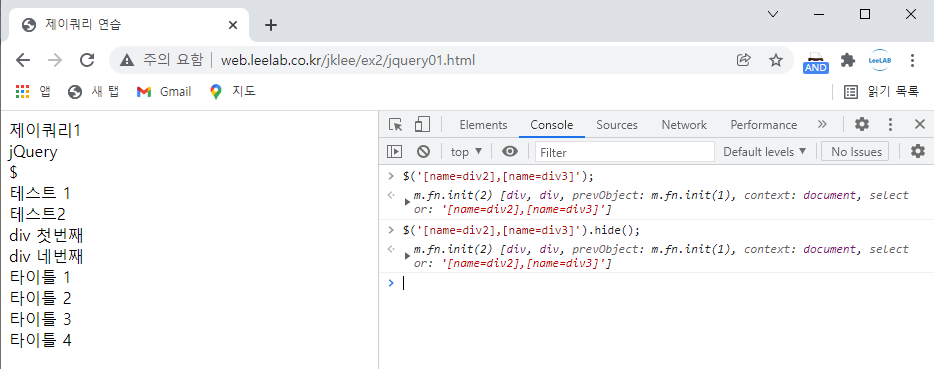Click the No Issues button
This screenshot has width=934, height=369.
point(855,151)
